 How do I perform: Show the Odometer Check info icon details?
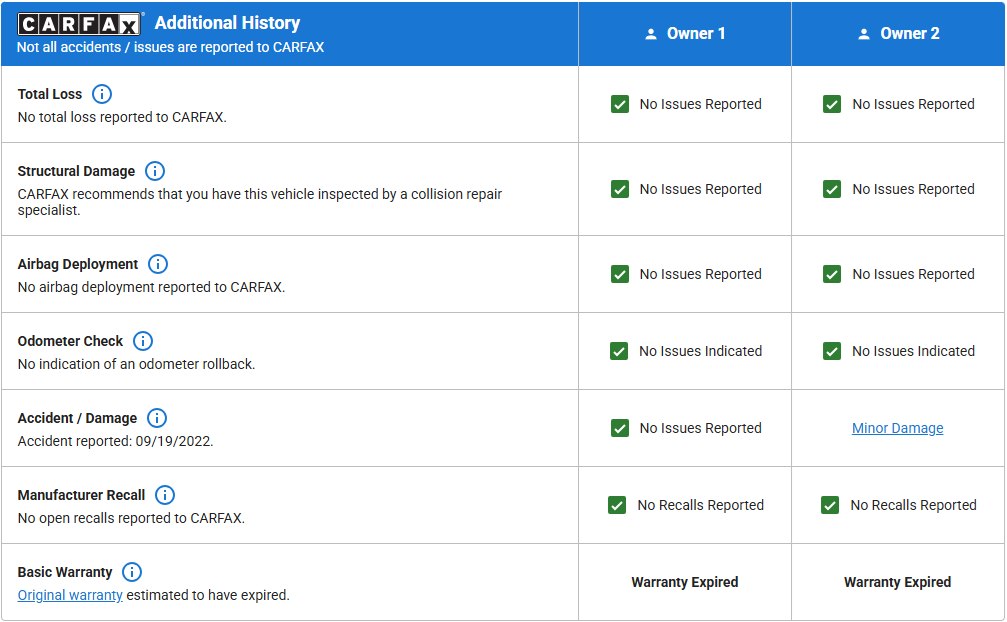point(143,341)
